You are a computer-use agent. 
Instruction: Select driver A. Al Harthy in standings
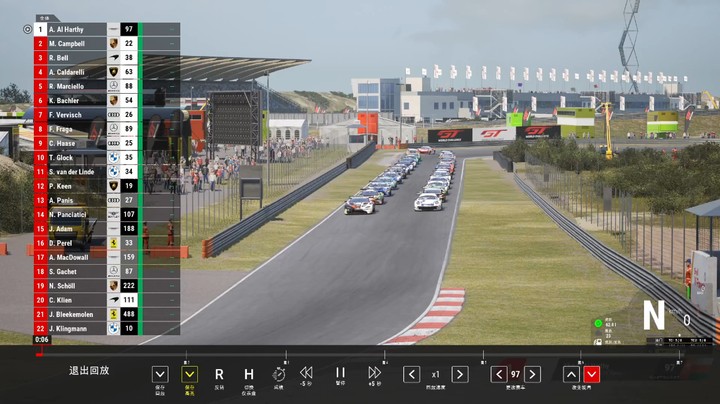107,29
